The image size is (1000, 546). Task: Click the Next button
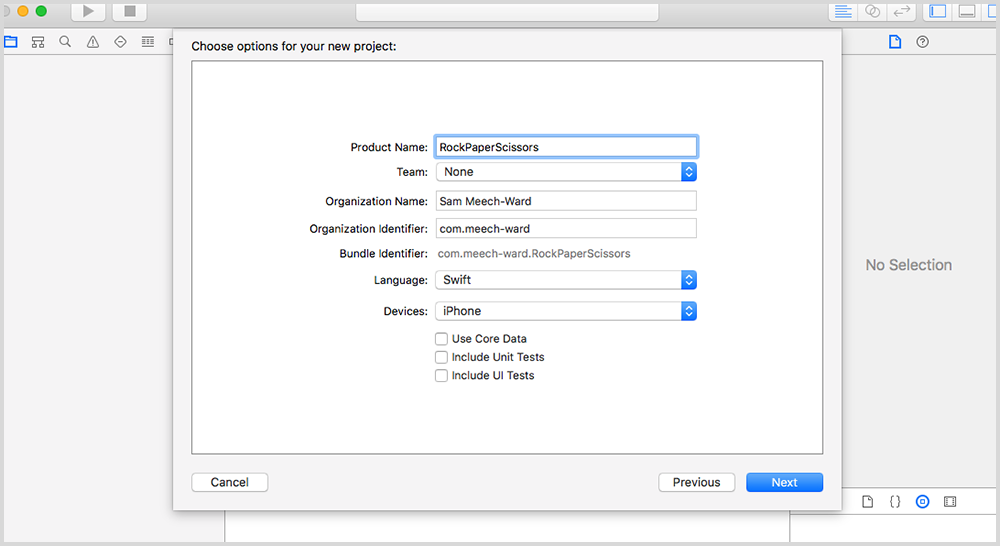(x=784, y=482)
